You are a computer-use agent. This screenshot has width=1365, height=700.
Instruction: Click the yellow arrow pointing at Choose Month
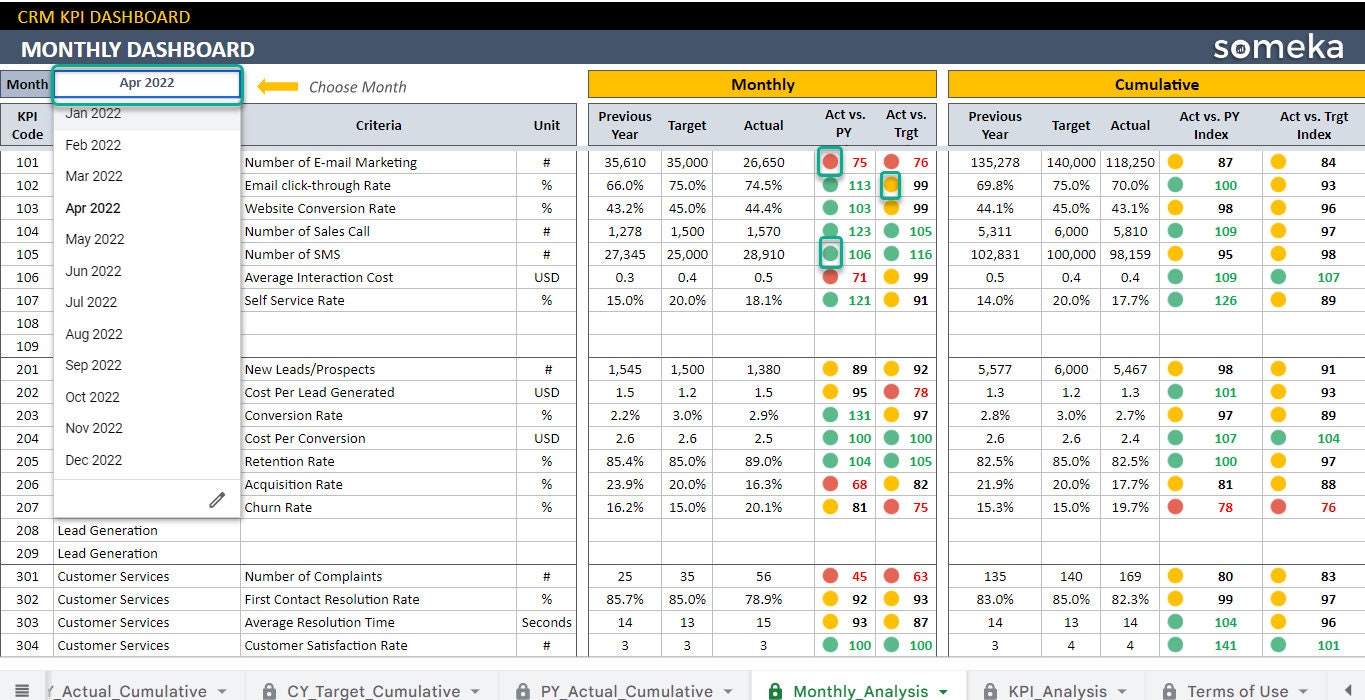coord(275,87)
